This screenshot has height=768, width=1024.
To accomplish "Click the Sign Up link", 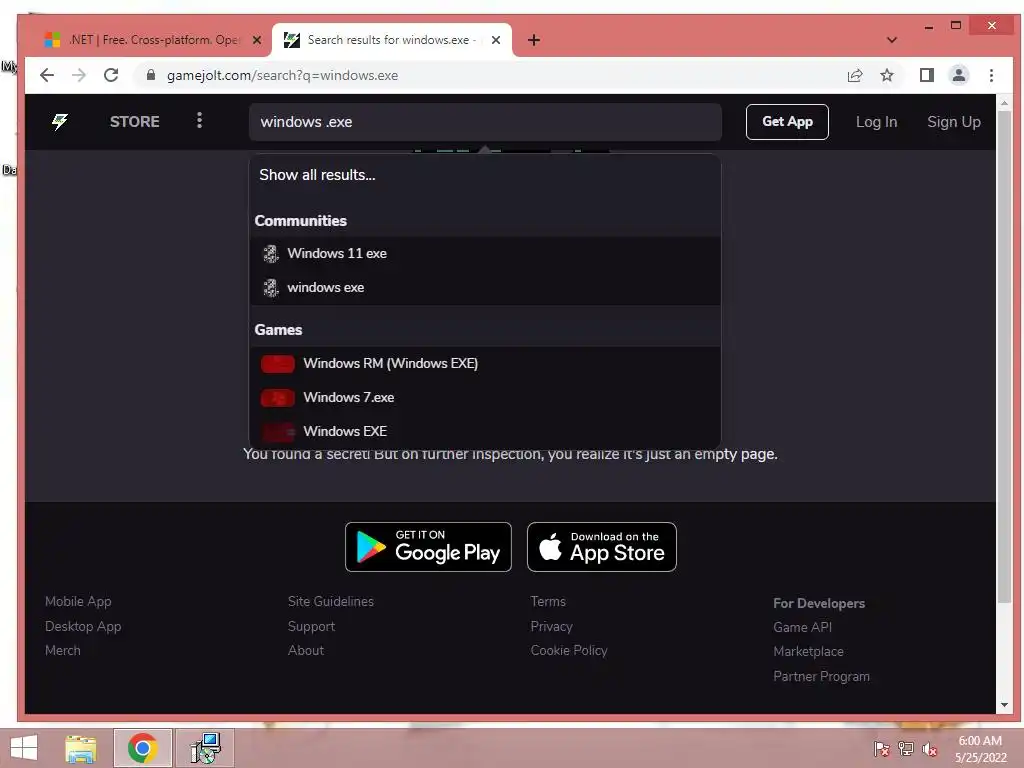I will pyautogui.click(x=953, y=122).
